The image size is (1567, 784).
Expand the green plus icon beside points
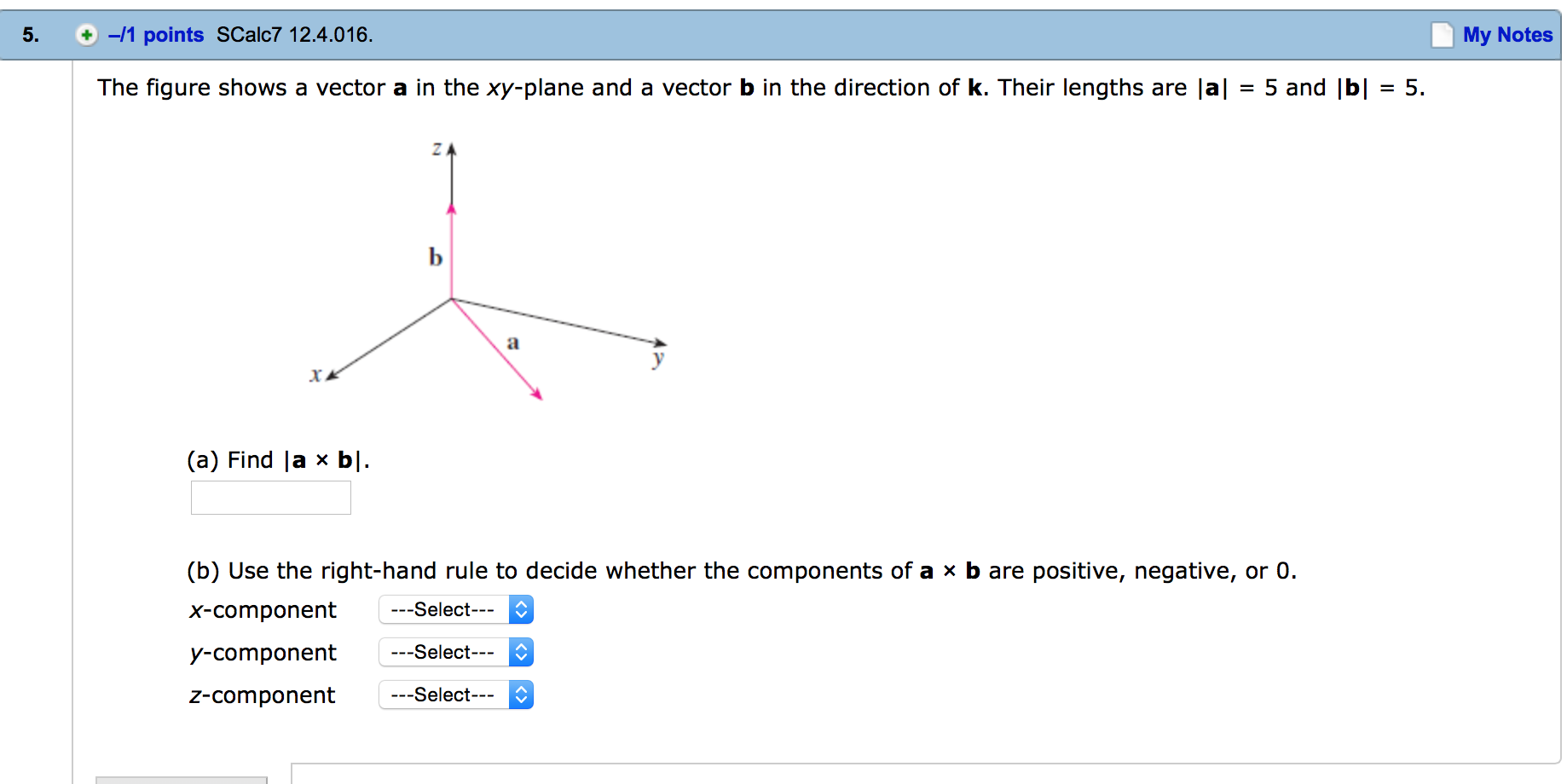pos(86,35)
